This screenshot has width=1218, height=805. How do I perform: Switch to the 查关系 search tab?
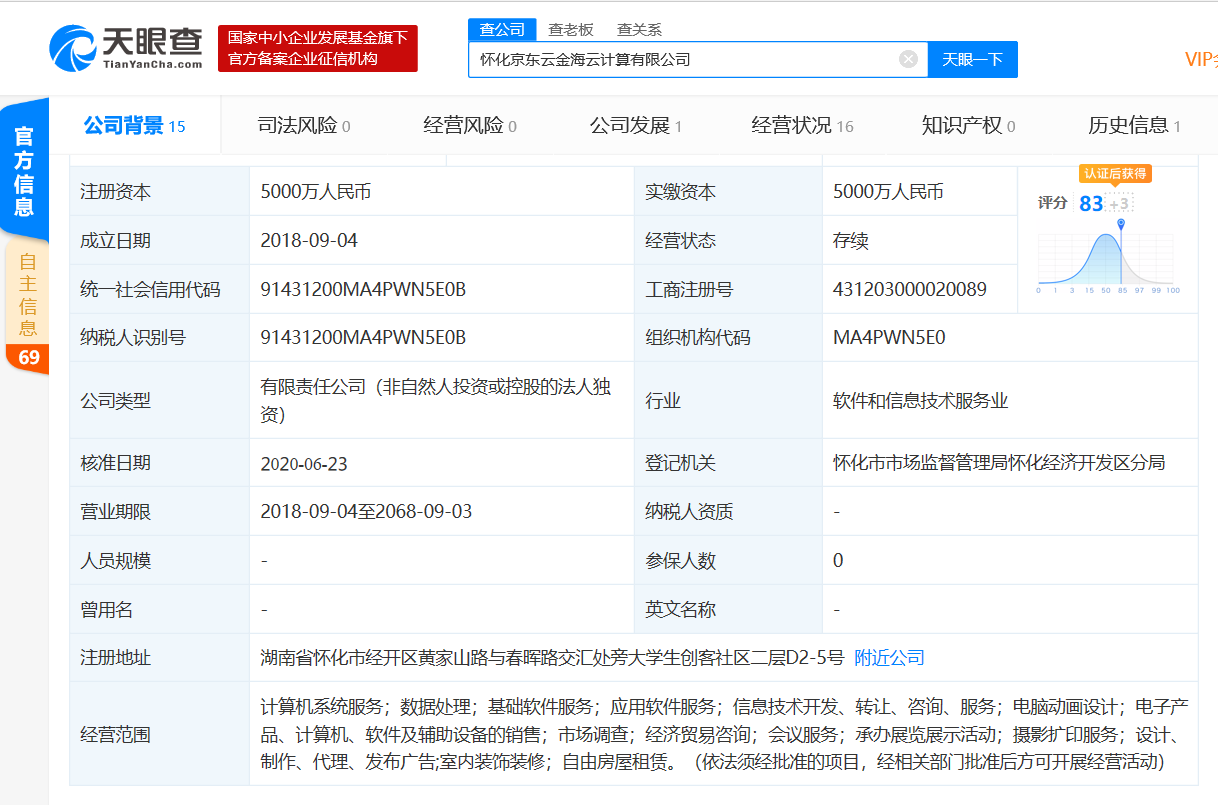[x=639, y=30]
